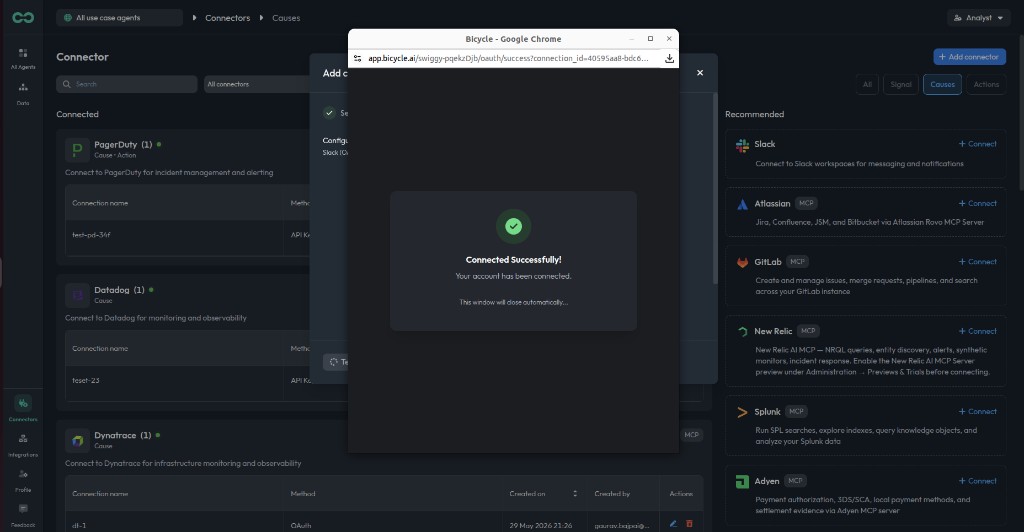
Task: Click the download icon in Chrome popup
Action: (669, 58)
